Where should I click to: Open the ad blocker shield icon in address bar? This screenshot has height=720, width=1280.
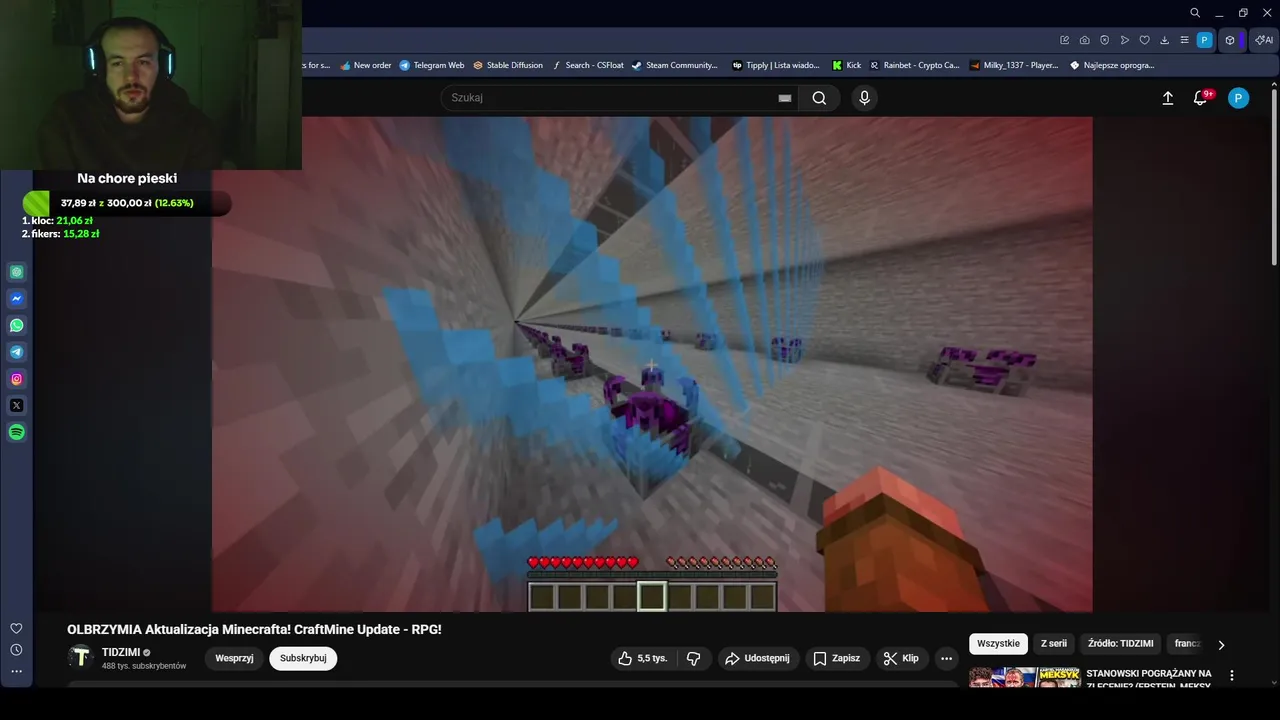1104,40
